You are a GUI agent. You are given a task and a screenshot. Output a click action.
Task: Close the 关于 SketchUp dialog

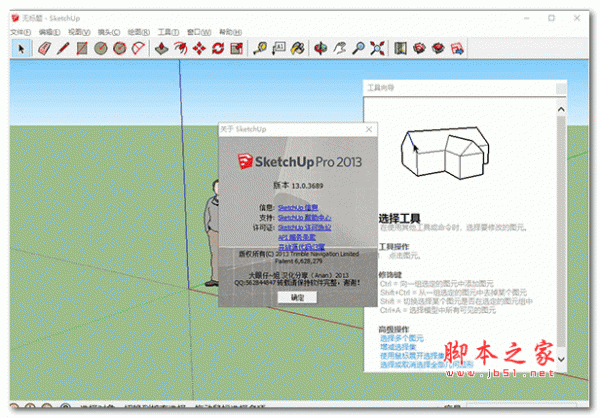coord(369,129)
